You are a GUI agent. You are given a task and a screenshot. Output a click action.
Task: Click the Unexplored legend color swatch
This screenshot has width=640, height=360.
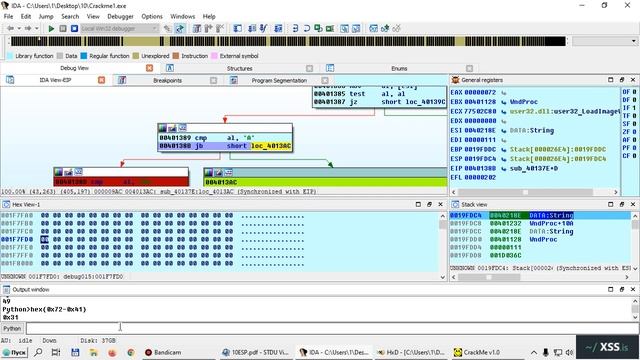(x=136, y=56)
